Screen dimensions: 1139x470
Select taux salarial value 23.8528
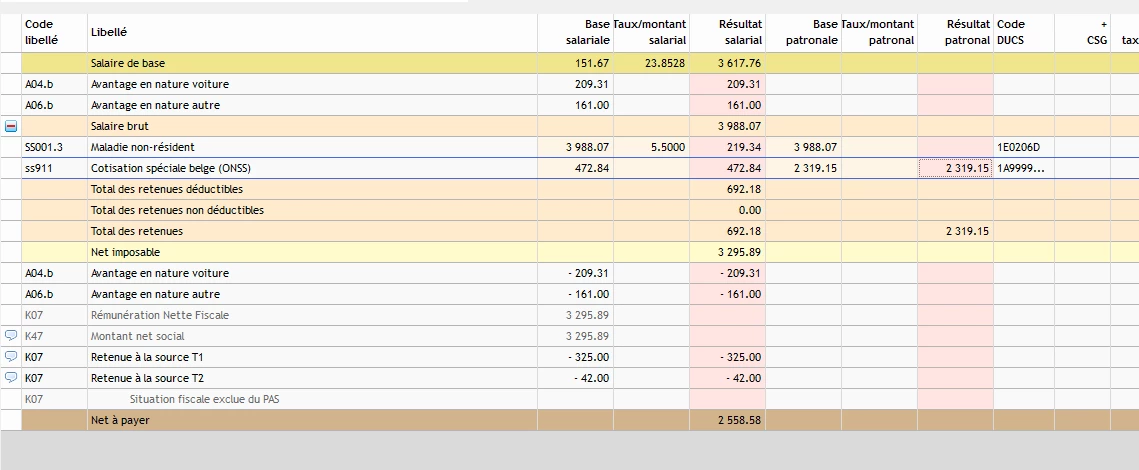pos(665,63)
